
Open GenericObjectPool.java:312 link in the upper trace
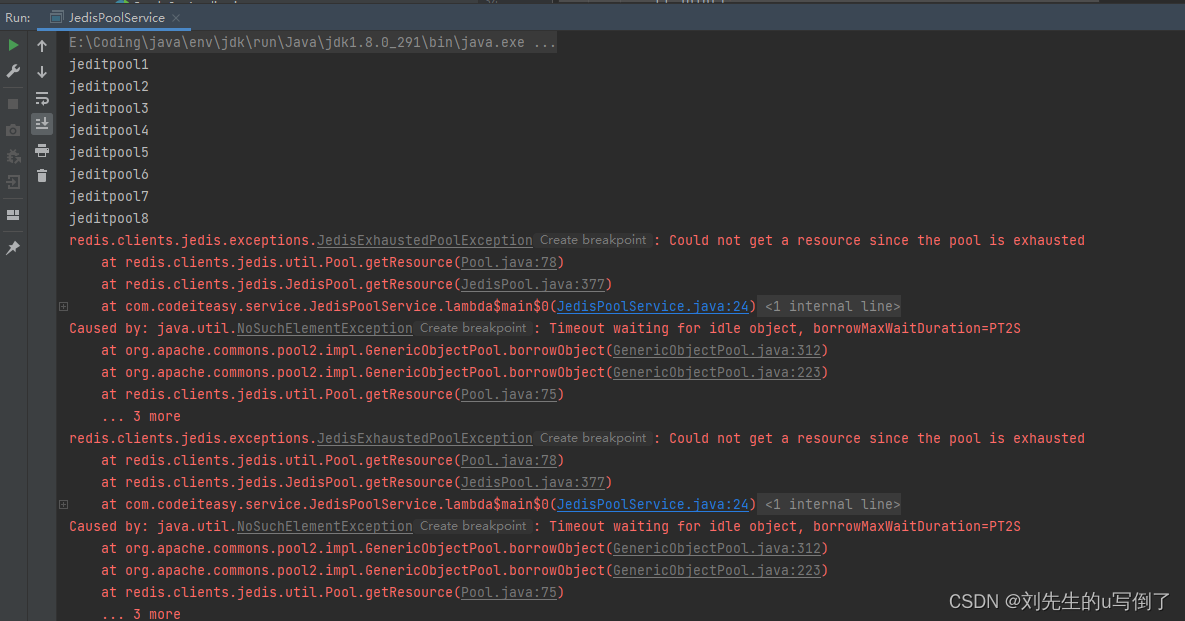tap(716, 350)
